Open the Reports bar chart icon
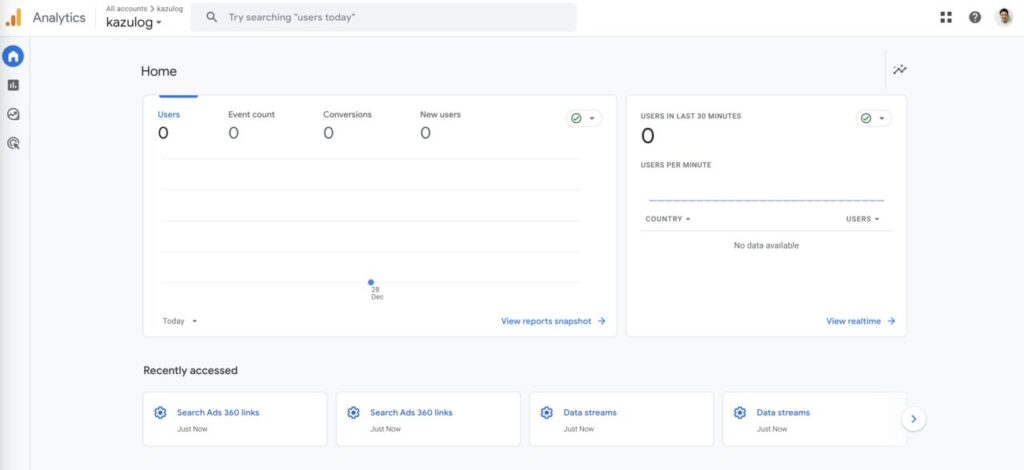 coord(13,86)
